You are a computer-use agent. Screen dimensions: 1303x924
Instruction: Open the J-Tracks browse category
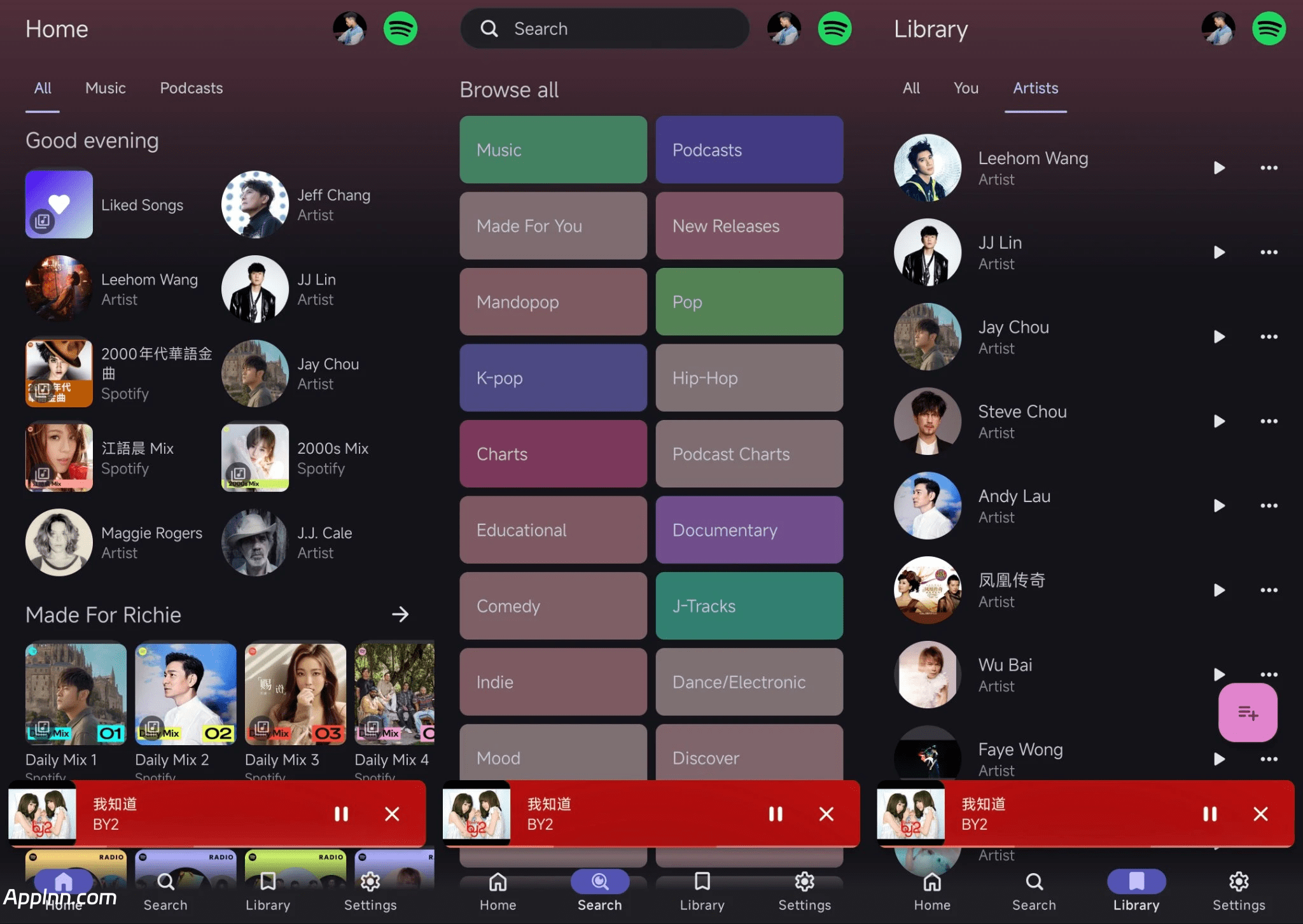tap(749, 606)
